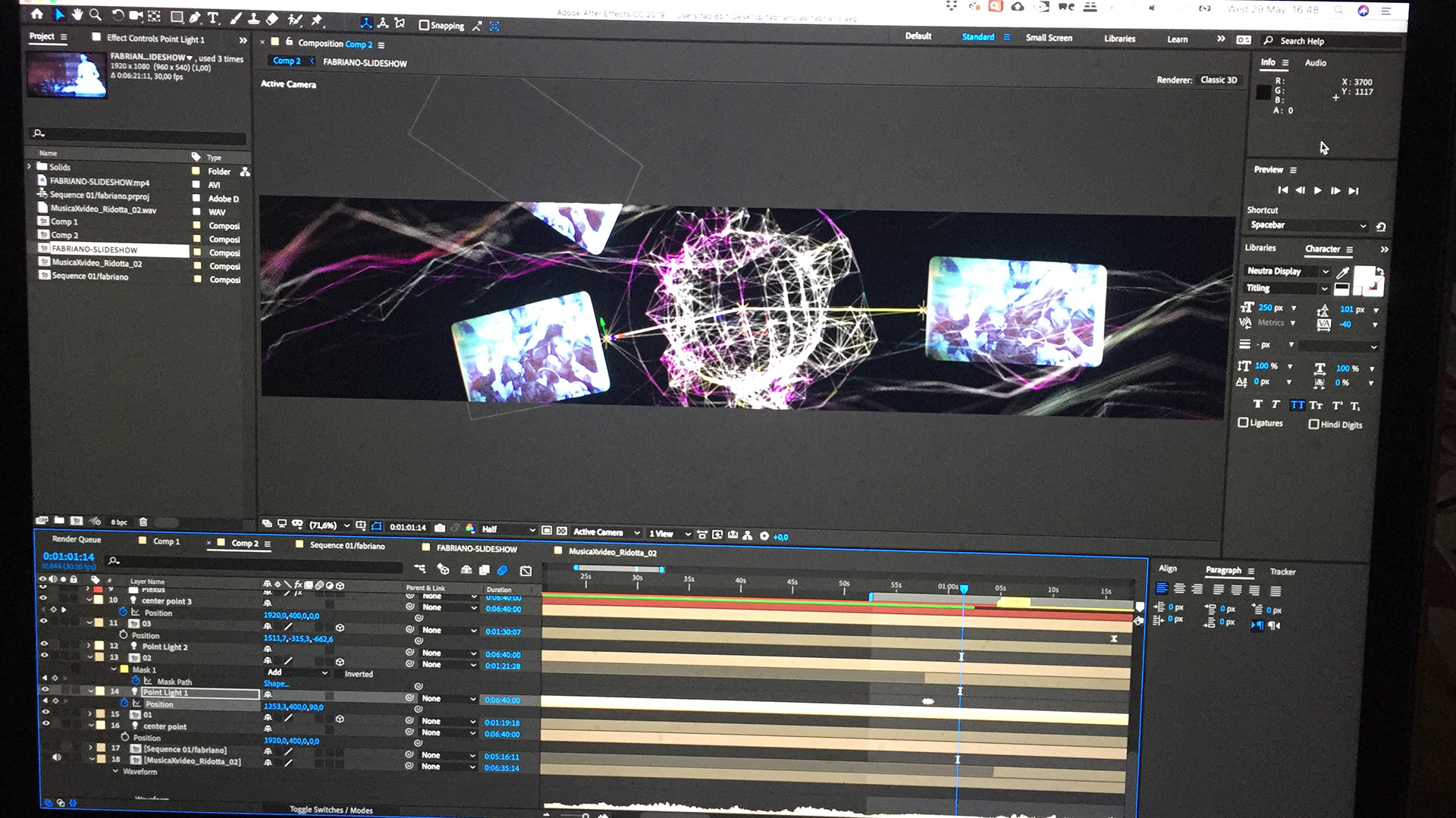Switch to the Default workspace
This screenshot has width=1456, height=818.
[x=918, y=36]
